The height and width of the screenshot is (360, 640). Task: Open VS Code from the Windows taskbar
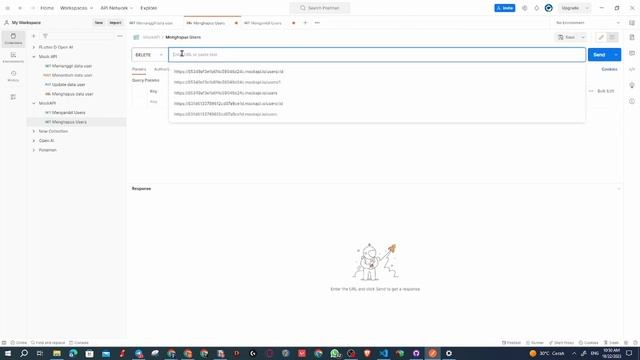tap(384, 353)
